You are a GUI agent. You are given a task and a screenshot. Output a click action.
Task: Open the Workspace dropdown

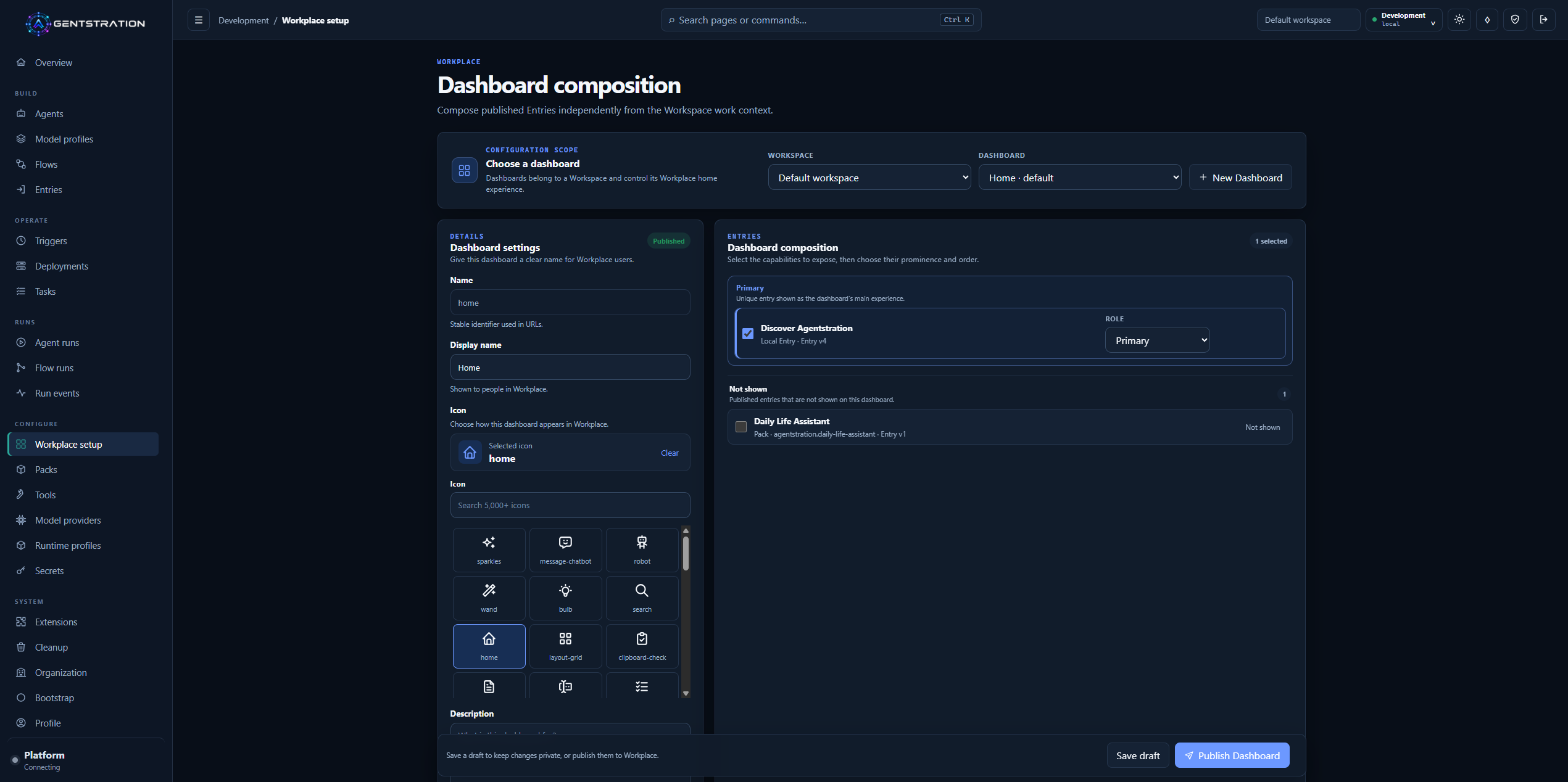(x=869, y=178)
